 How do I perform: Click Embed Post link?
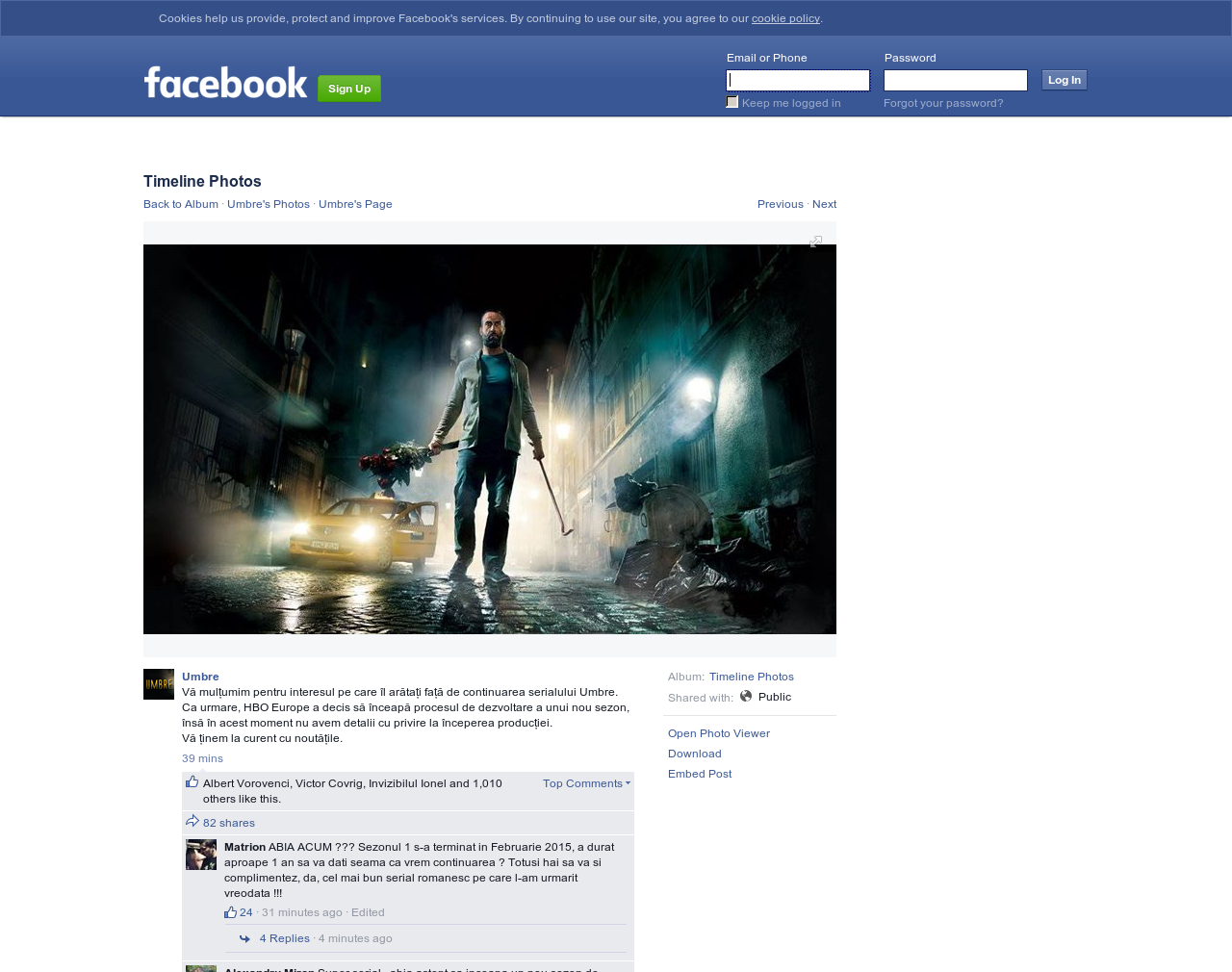(700, 774)
